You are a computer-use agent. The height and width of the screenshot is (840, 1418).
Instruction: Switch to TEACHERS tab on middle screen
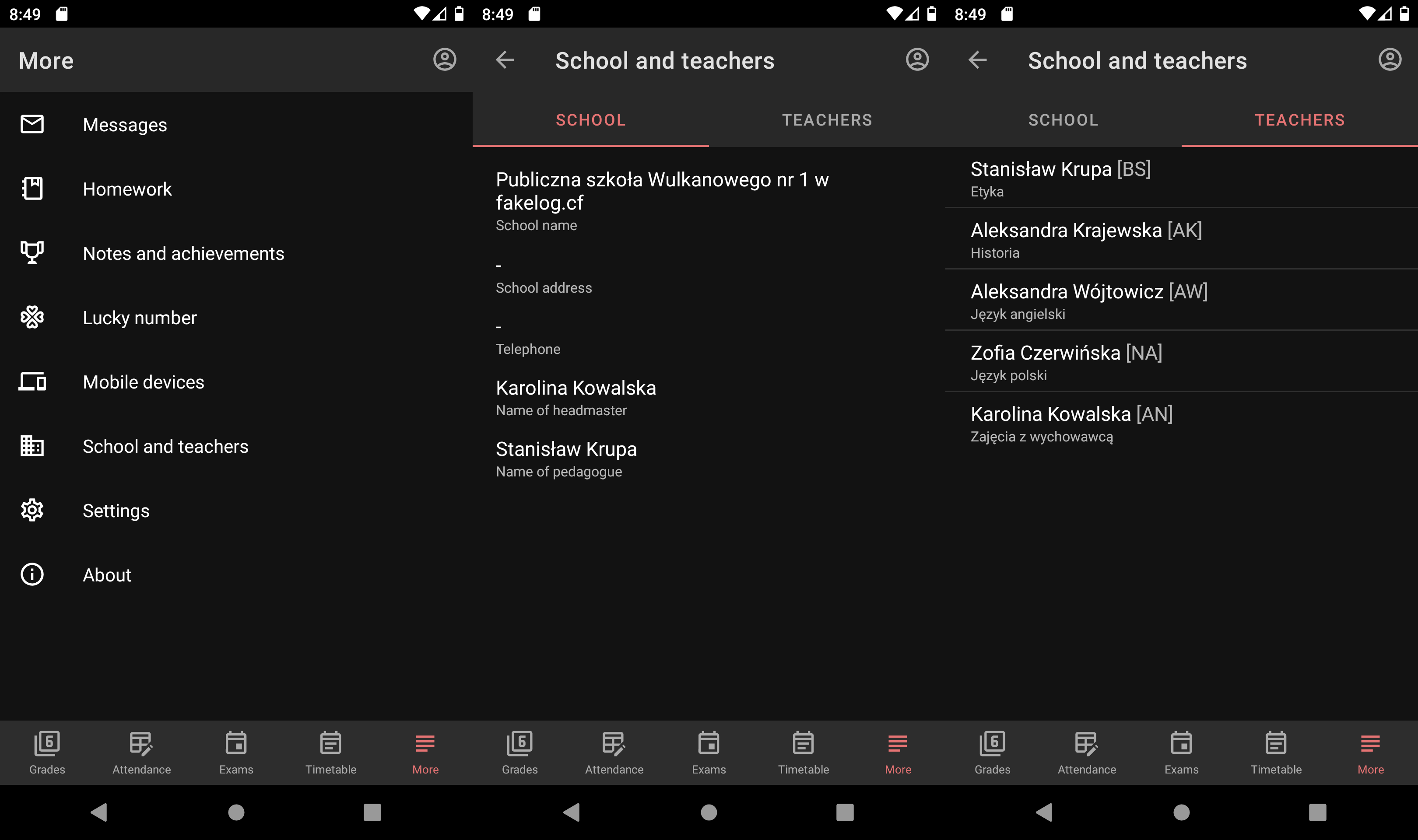click(x=826, y=120)
